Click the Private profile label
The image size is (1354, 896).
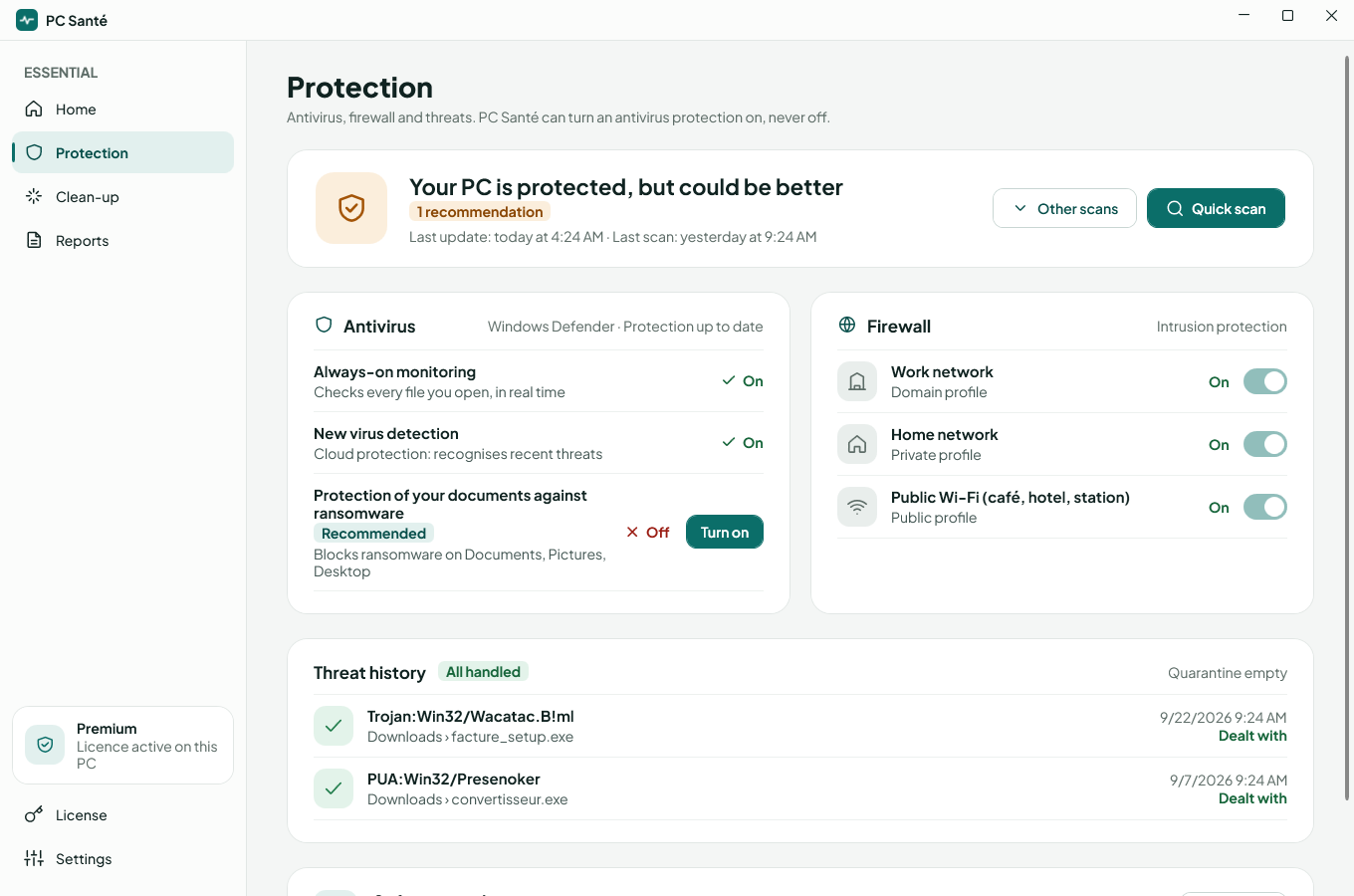tap(936, 455)
